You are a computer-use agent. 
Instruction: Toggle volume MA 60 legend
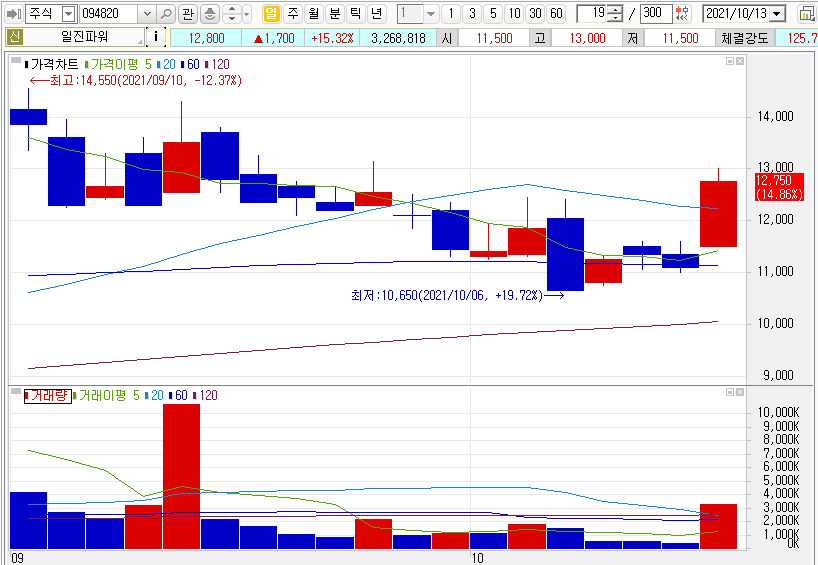(x=178, y=395)
